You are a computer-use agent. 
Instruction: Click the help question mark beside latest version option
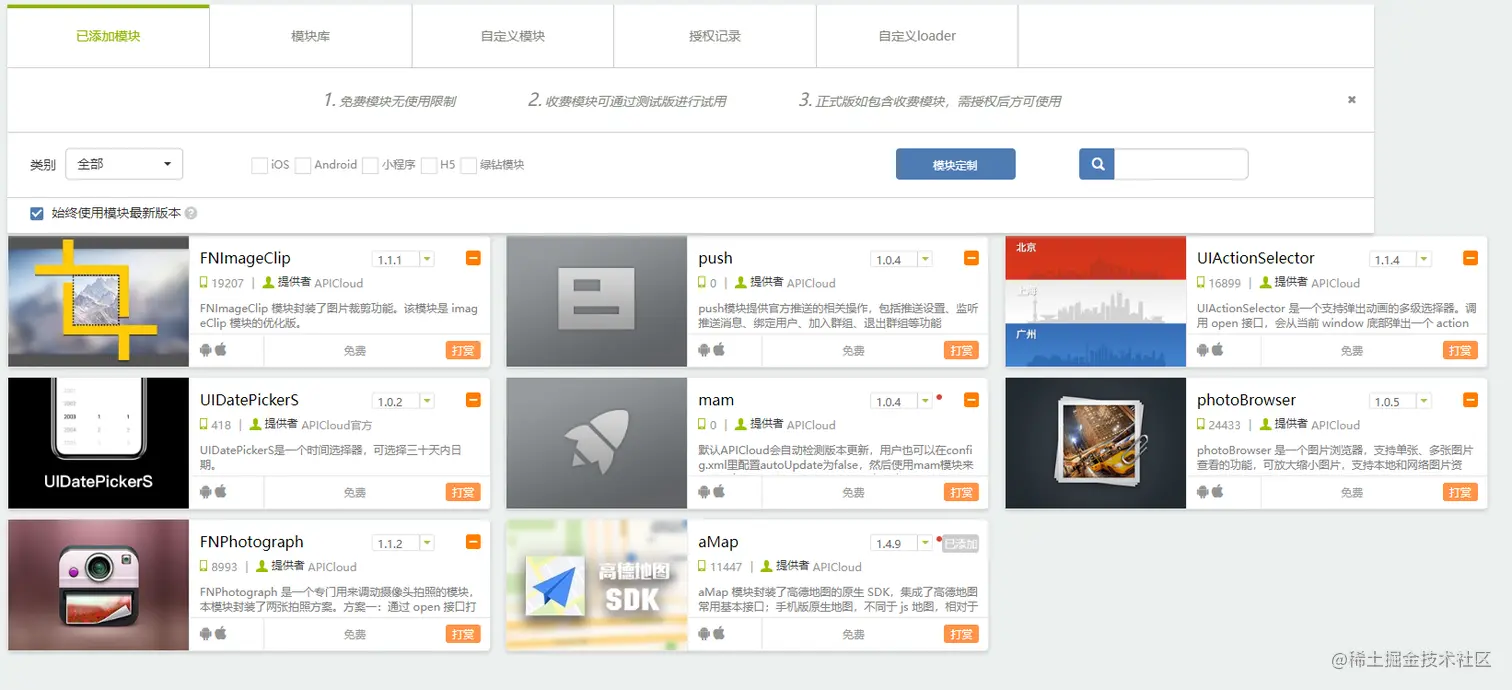click(191, 213)
